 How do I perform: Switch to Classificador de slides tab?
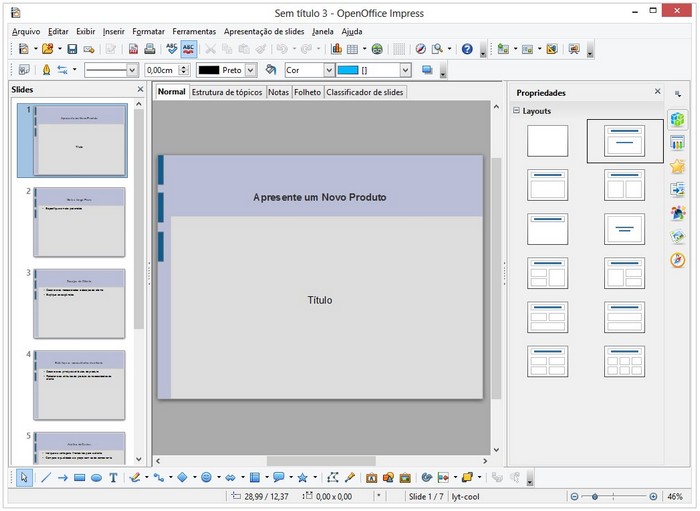pos(364,92)
